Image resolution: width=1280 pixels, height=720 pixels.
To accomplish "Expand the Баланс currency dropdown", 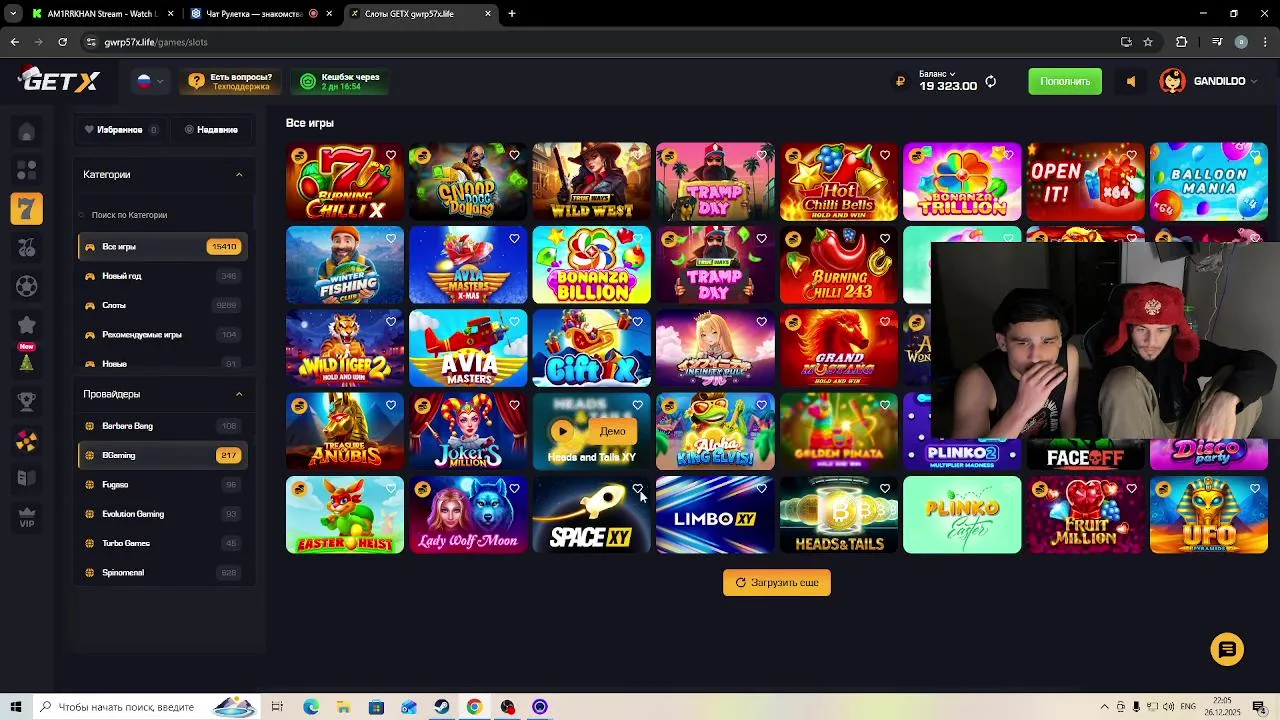I will pyautogui.click(x=938, y=74).
